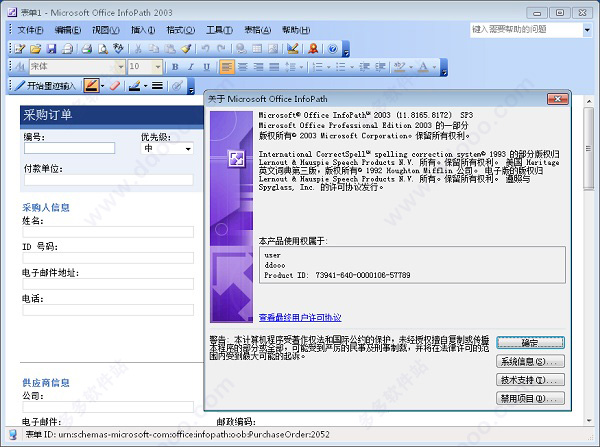
Task: Toggle Align Left
Action: 227,67
